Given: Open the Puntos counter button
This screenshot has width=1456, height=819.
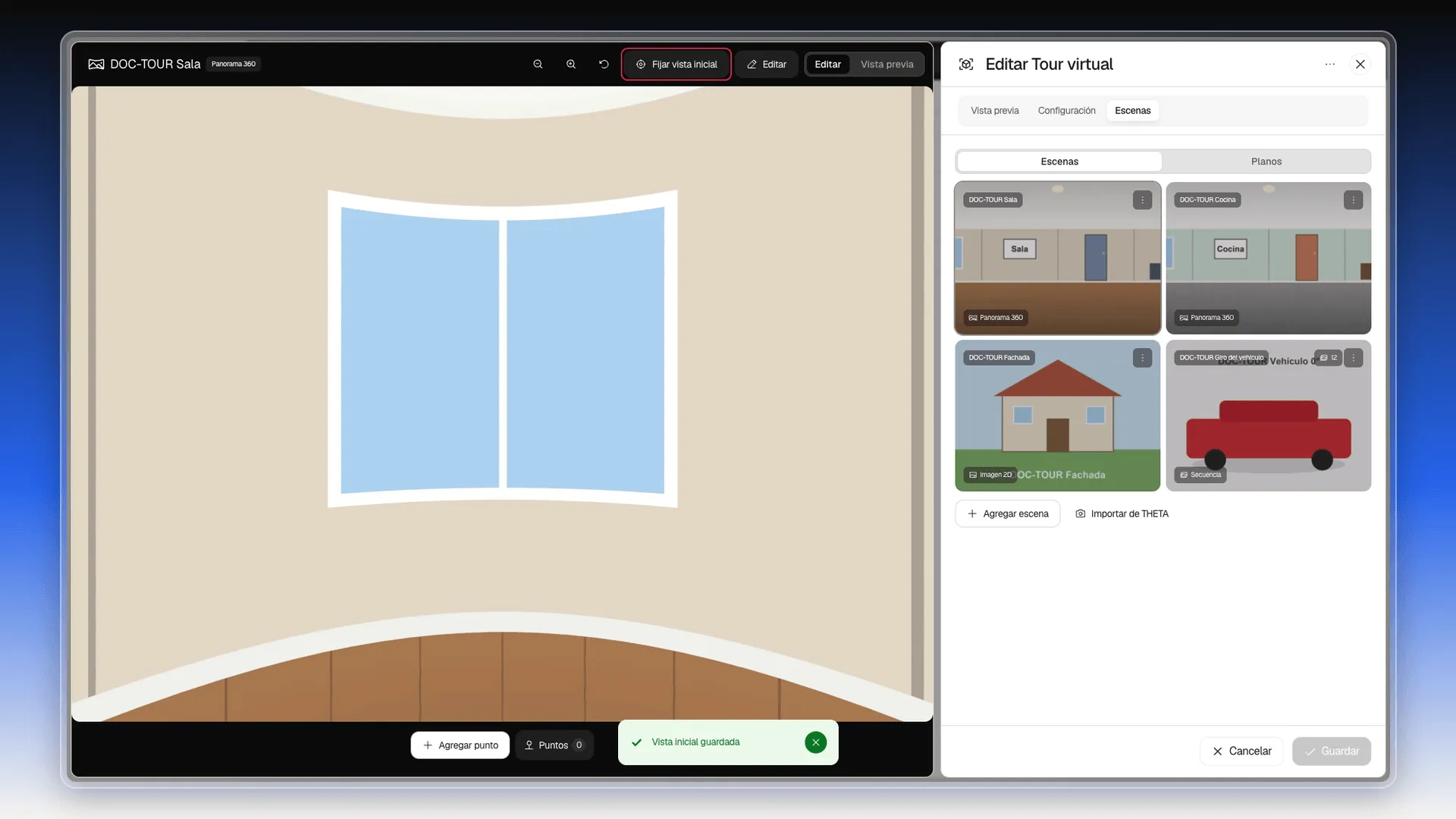Looking at the screenshot, I should 554,745.
